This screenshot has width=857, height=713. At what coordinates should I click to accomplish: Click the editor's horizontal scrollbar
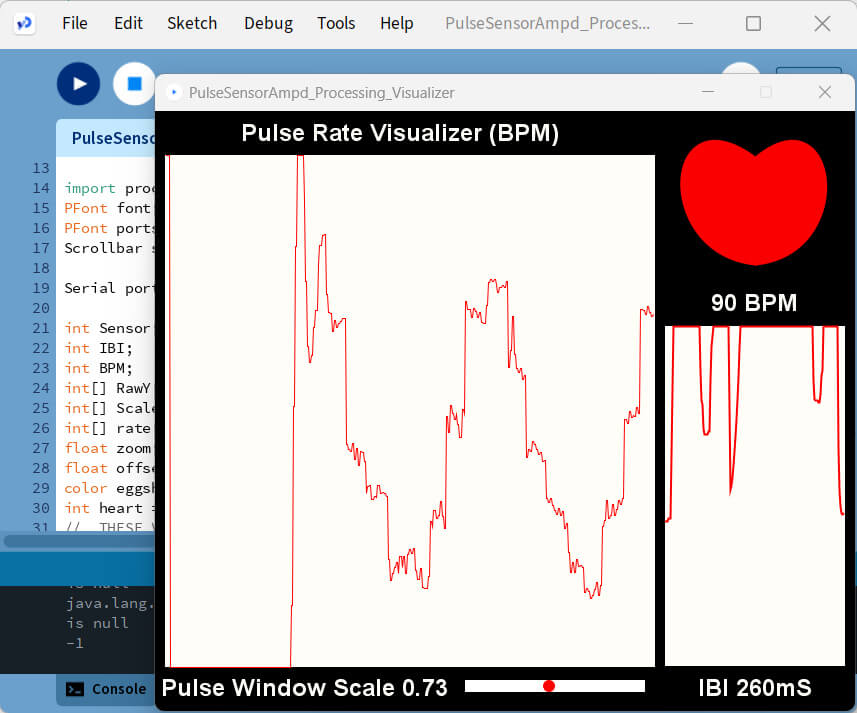(x=78, y=541)
